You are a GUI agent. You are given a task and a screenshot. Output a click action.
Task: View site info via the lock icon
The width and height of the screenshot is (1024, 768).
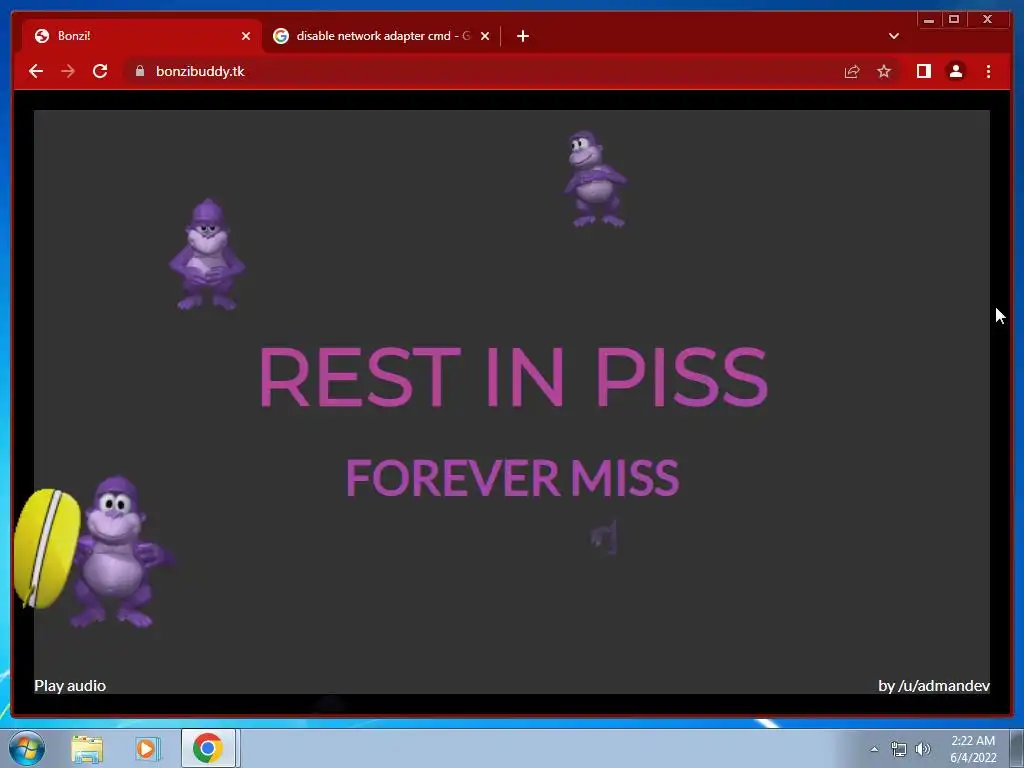click(x=140, y=71)
